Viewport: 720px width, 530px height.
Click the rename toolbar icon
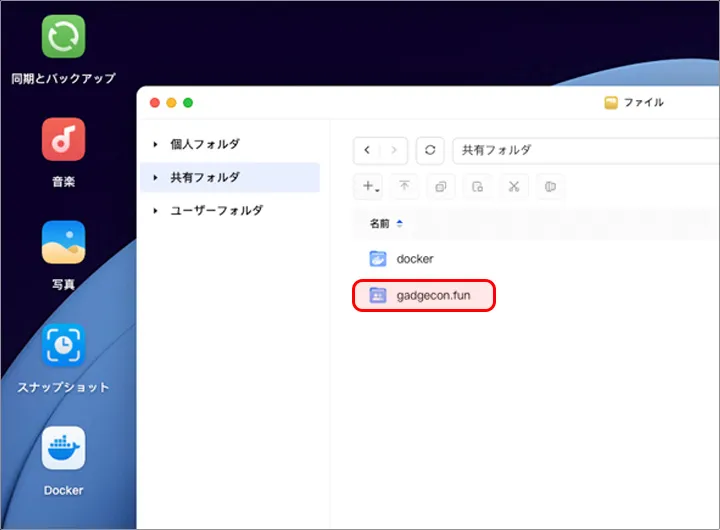pyautogui.click(x=550, y=186)
